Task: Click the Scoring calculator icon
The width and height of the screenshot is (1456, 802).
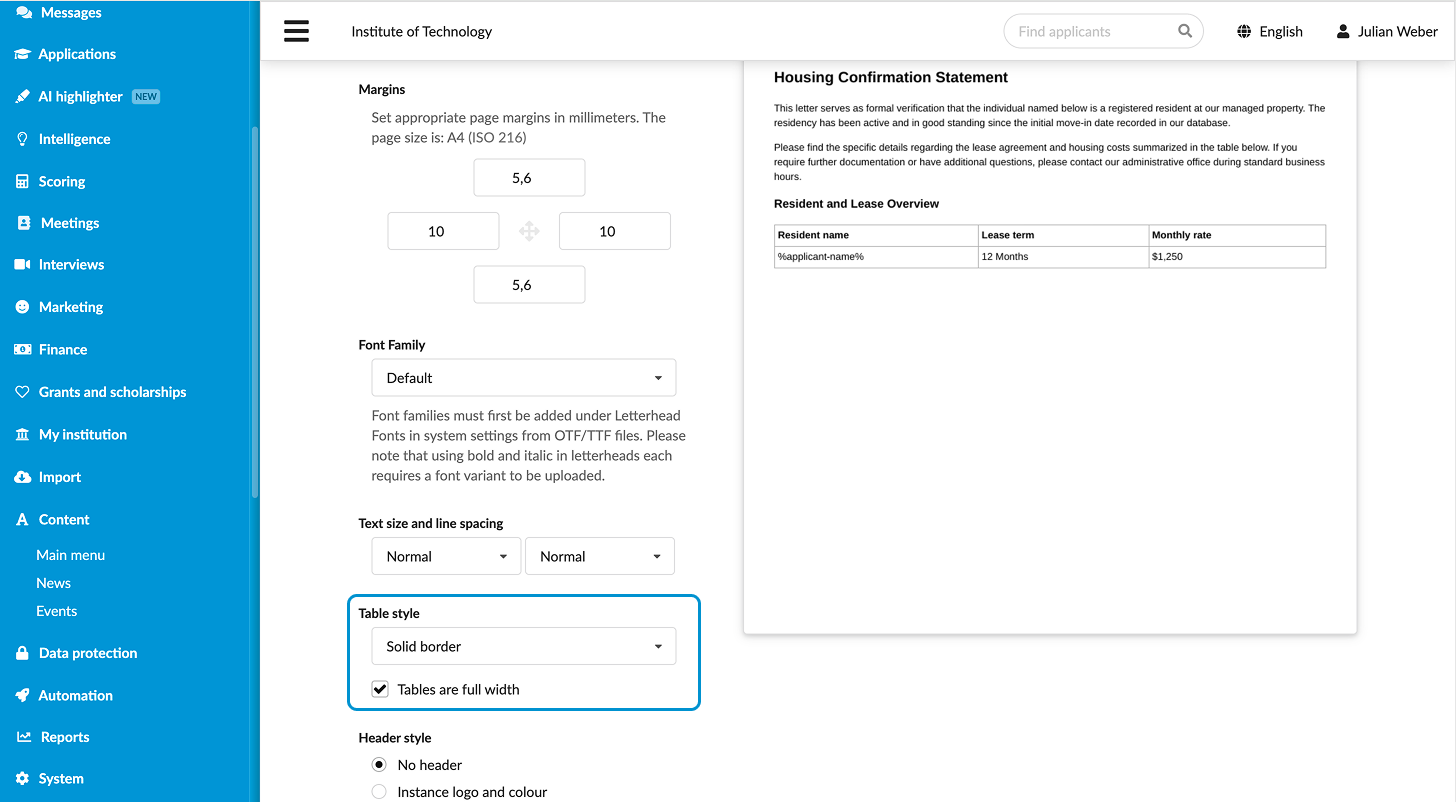Action: tap(23, 181)
